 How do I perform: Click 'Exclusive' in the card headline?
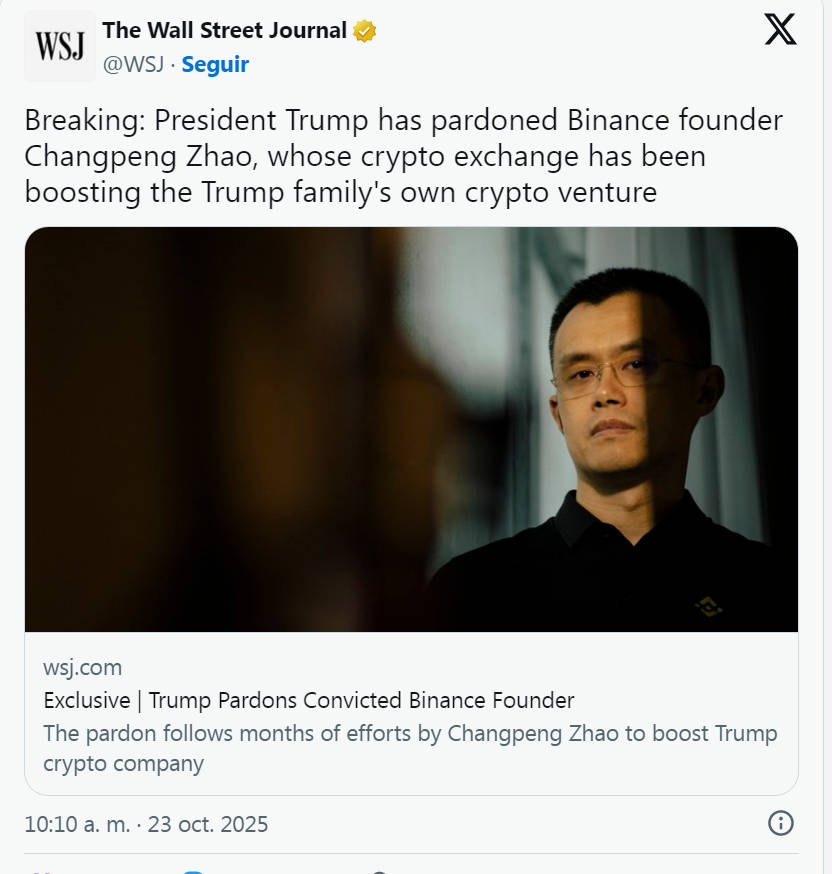pos(87,700)
